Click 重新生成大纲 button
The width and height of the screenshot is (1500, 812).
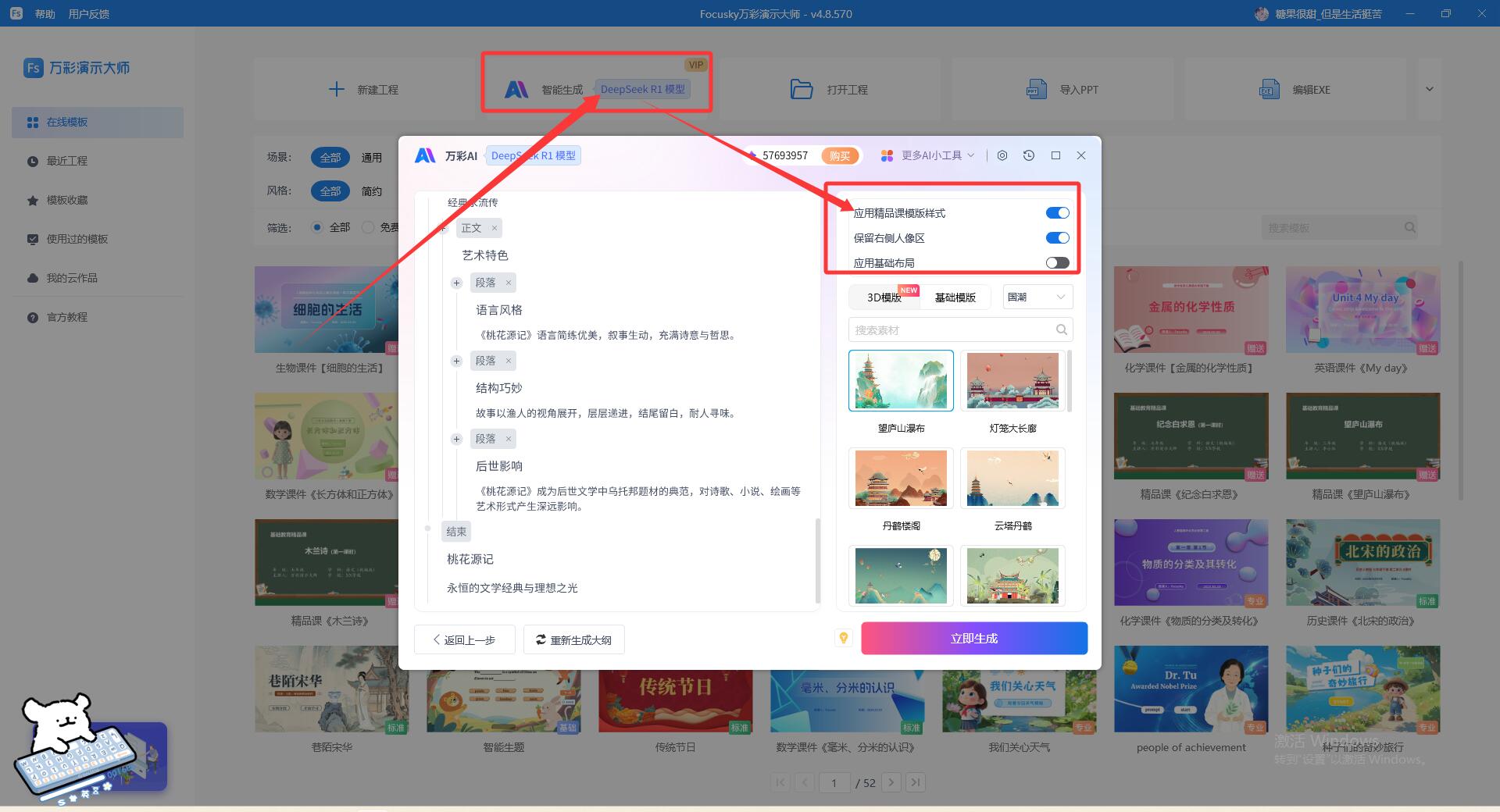coord(573,639)
